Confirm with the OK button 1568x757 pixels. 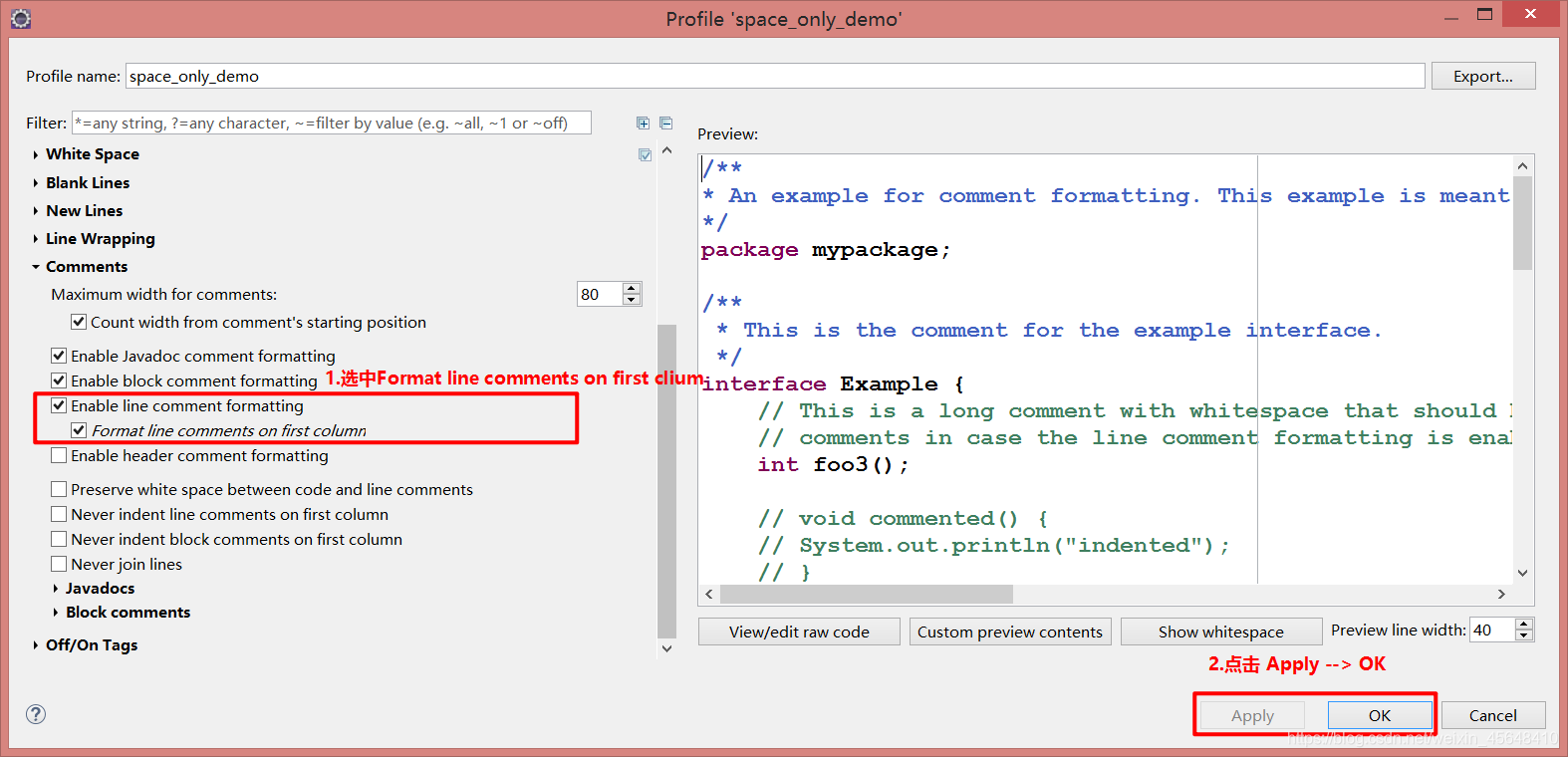[1380, 715]
